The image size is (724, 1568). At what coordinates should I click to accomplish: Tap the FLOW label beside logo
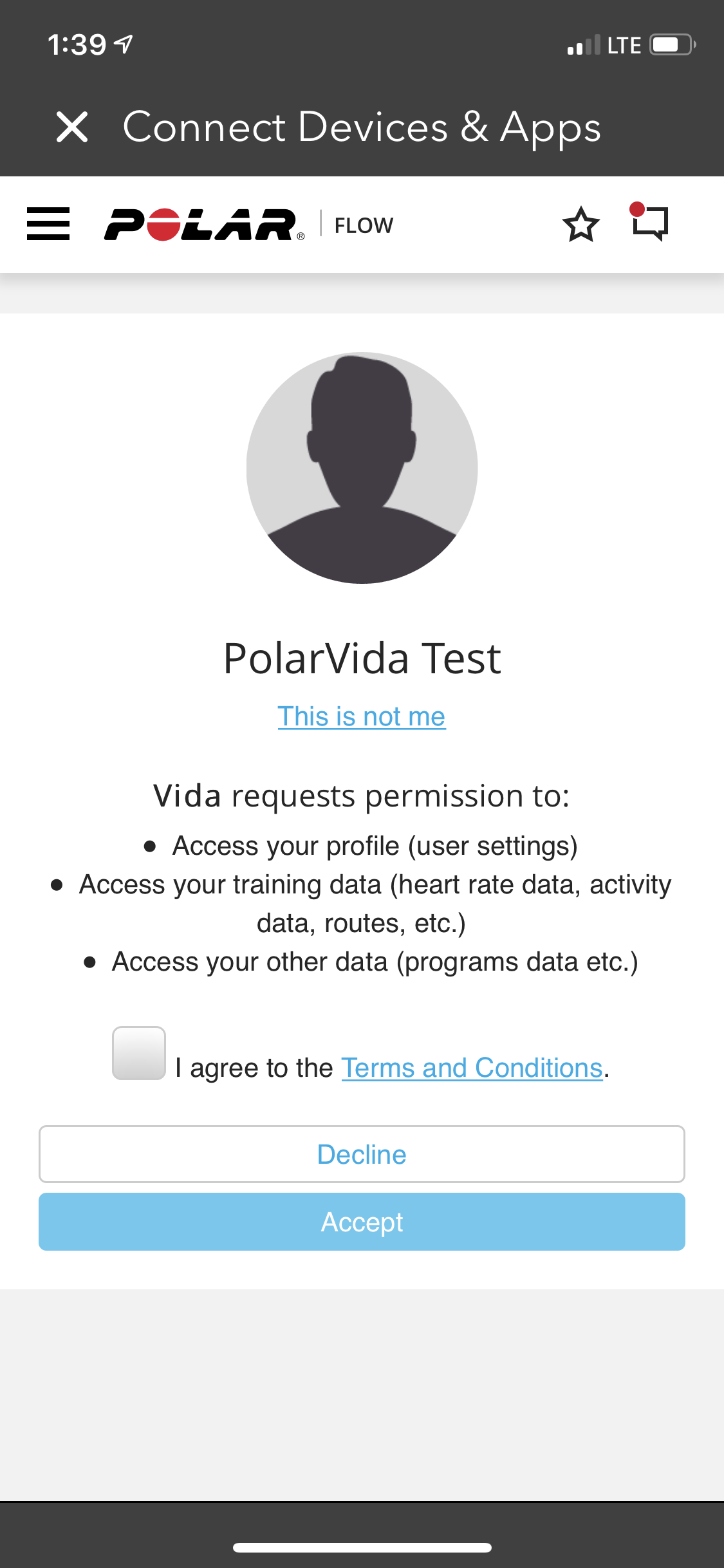364,225
